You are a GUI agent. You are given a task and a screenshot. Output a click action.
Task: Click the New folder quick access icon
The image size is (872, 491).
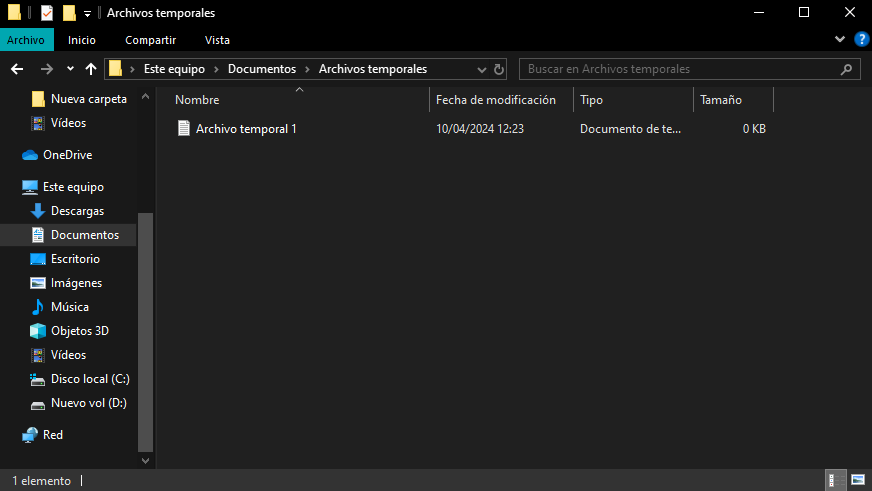point(69,12)
